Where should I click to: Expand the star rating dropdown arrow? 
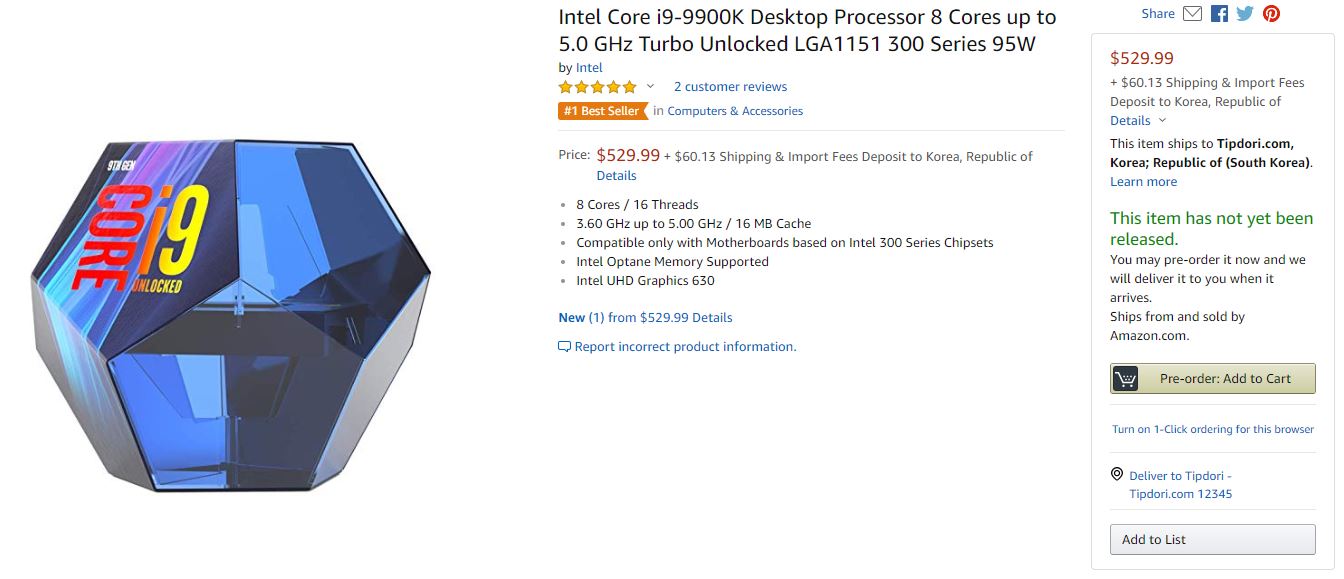coord(650,87)
